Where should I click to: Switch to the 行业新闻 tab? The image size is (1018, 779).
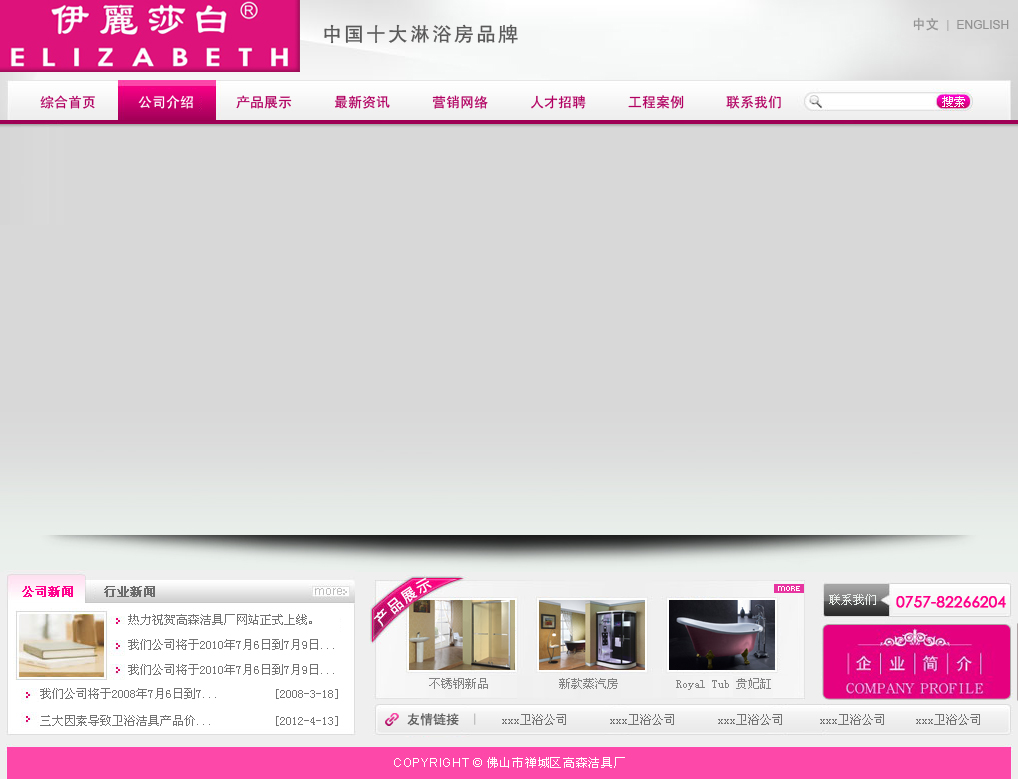click(130, 592)
